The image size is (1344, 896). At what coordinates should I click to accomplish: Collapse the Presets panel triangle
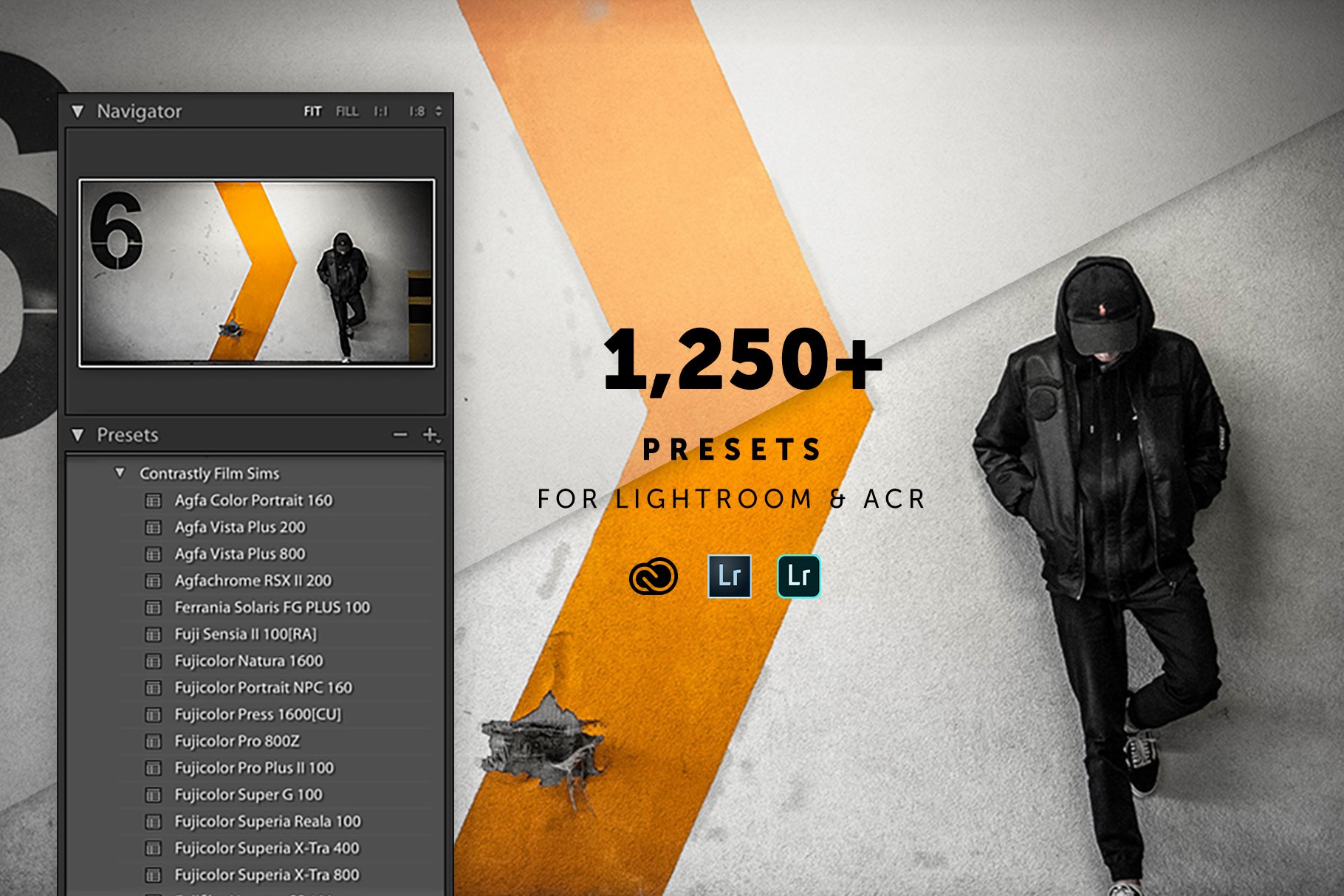click(x=78, y=435)
